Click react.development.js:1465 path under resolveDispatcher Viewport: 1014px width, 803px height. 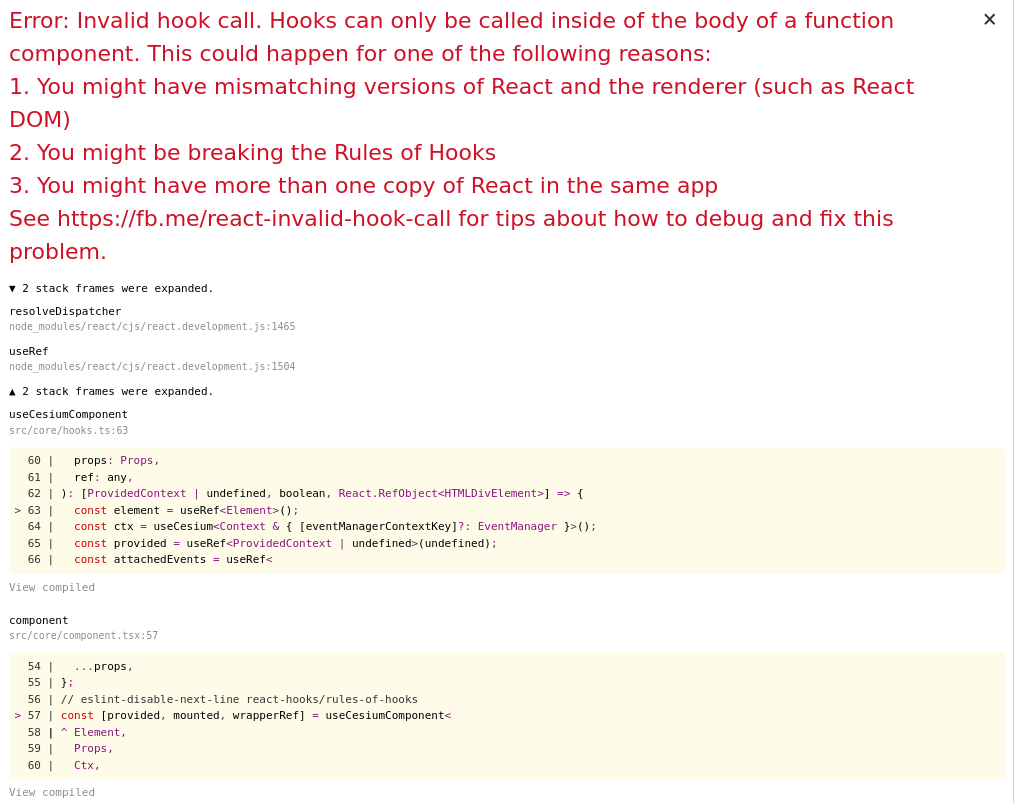[152, 326]
